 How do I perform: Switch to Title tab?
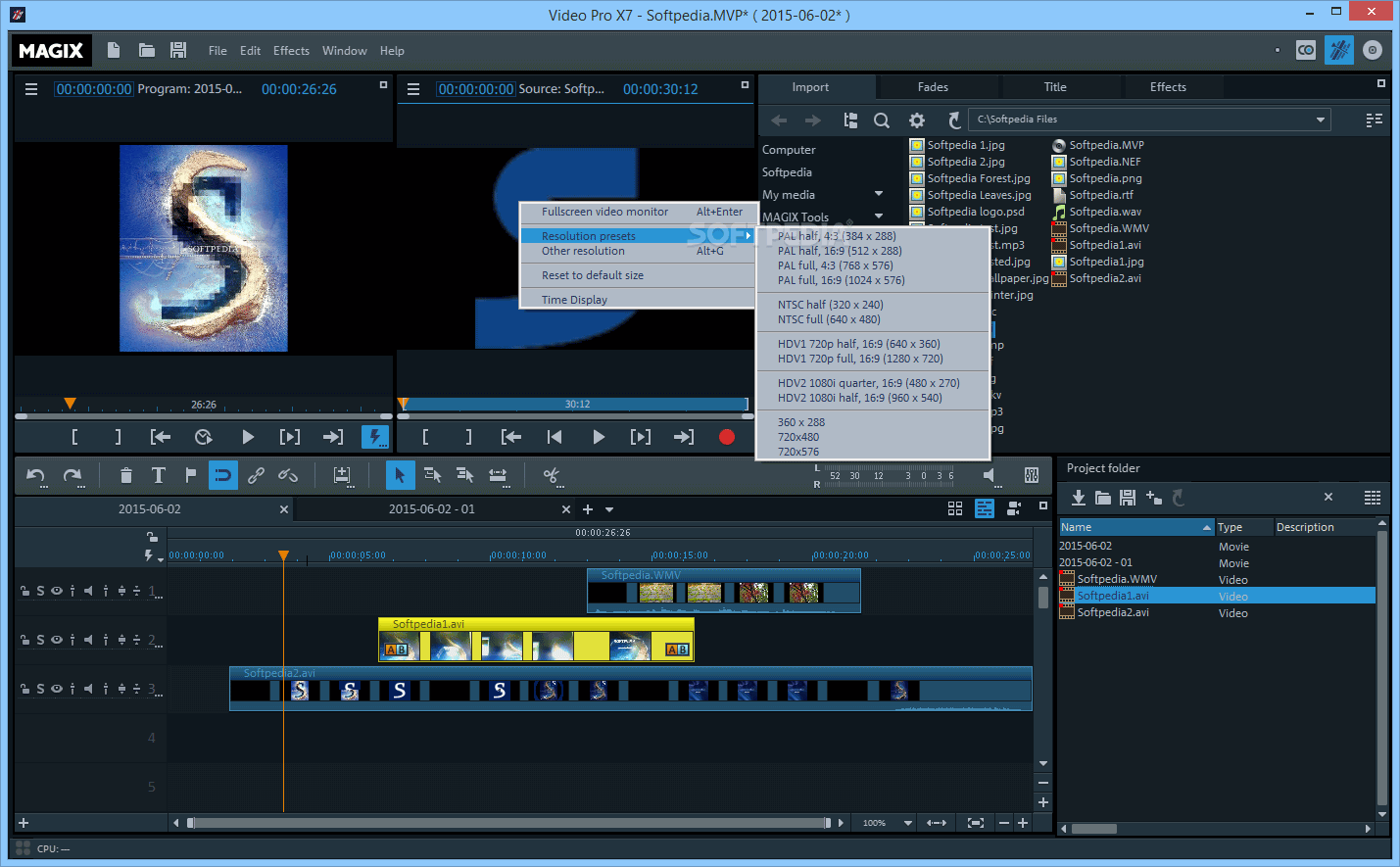tap(1055, 87)
